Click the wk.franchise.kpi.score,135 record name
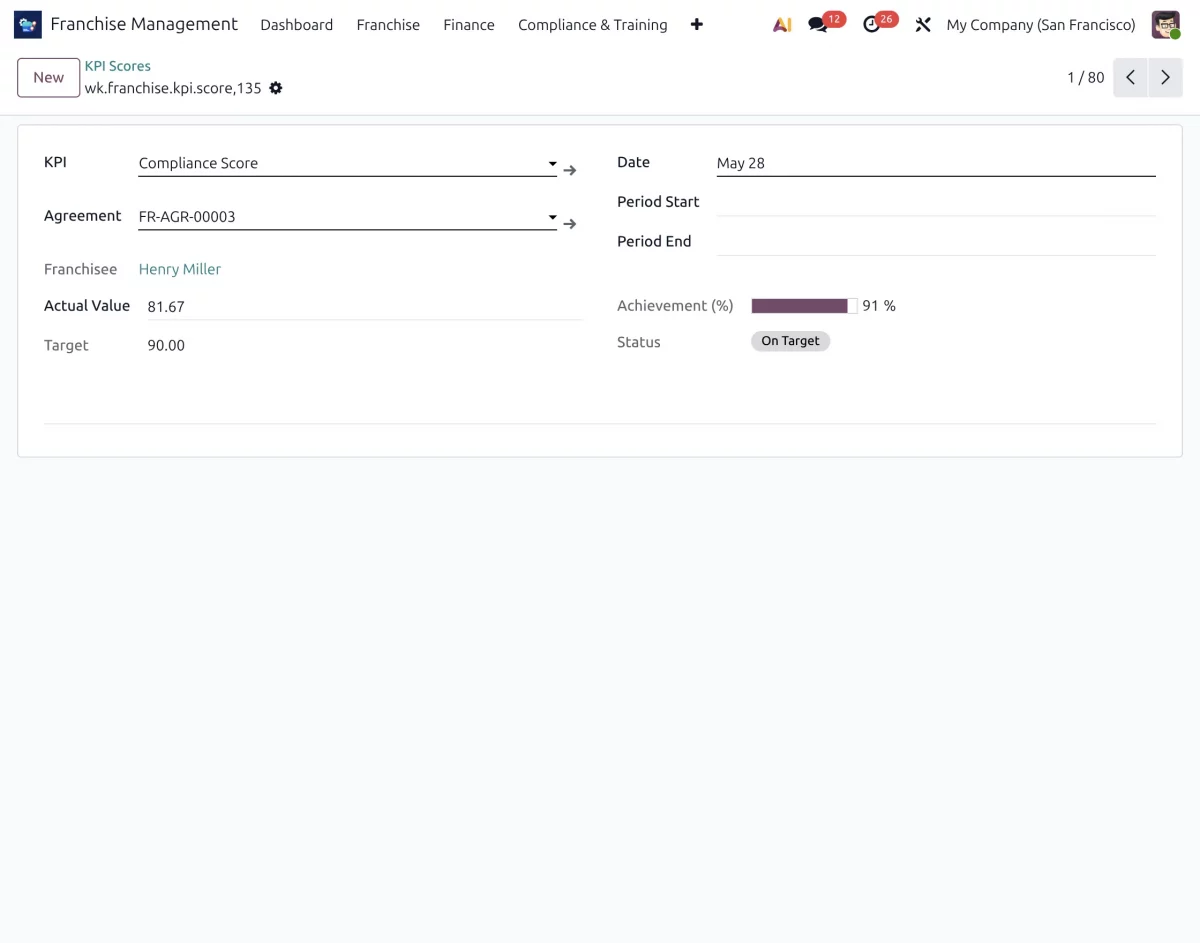Image resolution: width=1200 pixels, height=943 pixels. click(x=173, y=88)
